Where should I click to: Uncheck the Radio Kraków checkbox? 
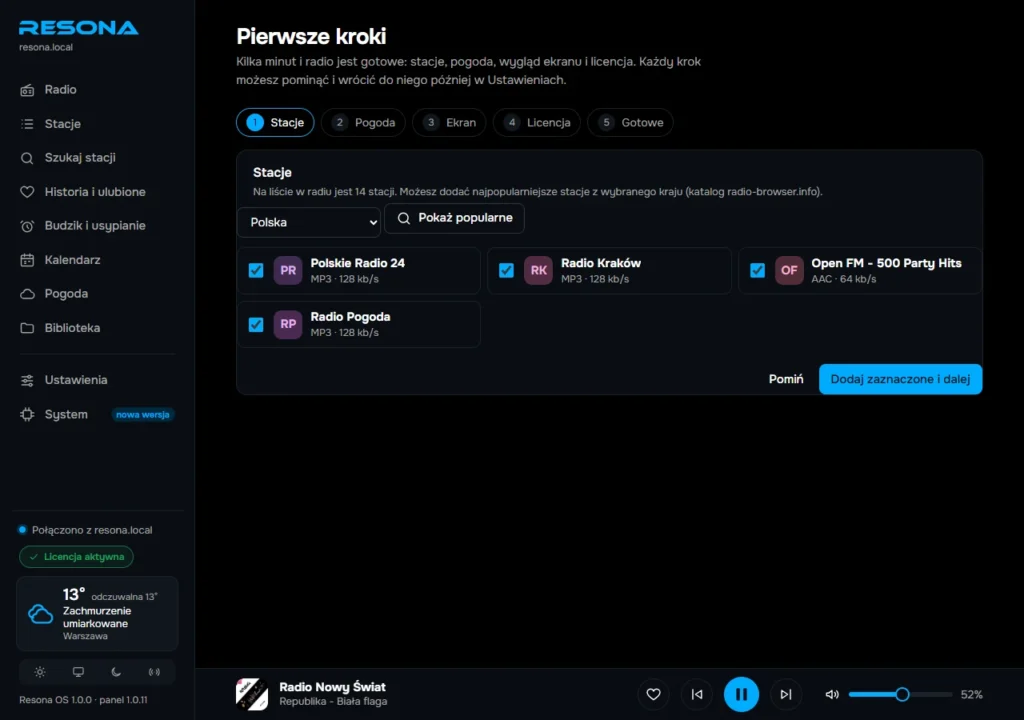[x=506, y=270]
